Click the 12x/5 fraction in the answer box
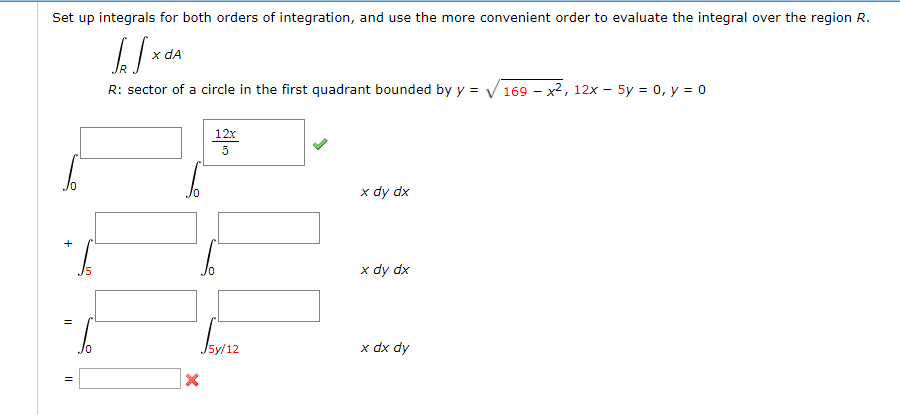900x415 pixels. pyautogui.click(x=225, y=142)
